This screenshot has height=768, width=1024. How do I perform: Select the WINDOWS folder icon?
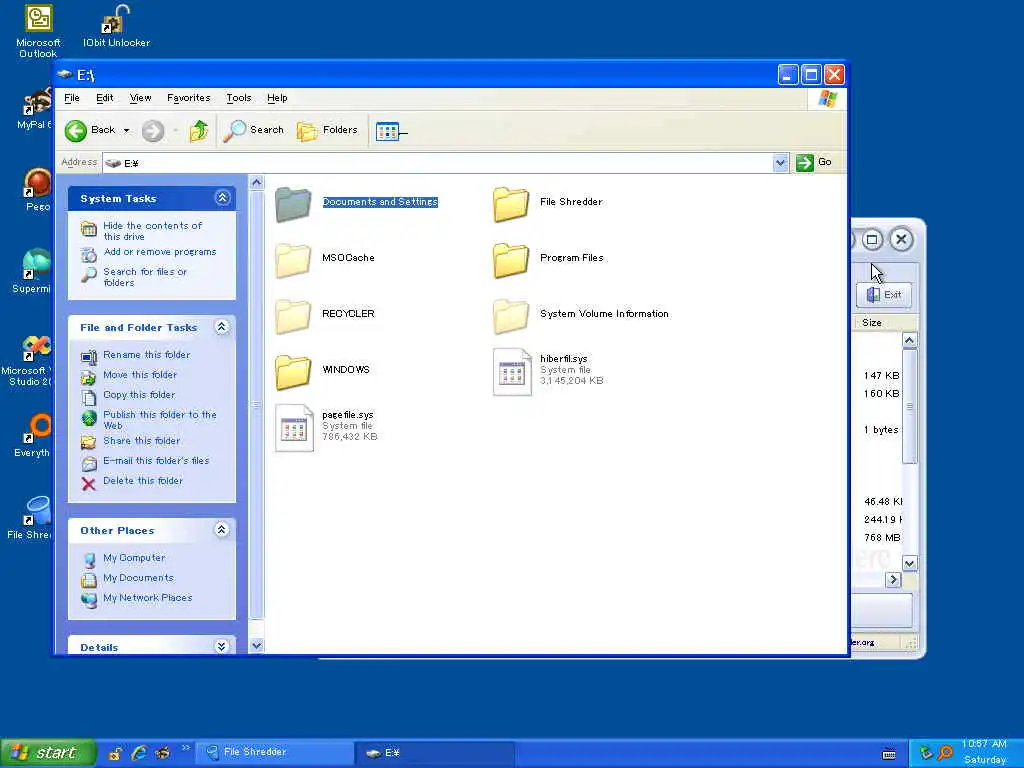click(x=293, y=372)
